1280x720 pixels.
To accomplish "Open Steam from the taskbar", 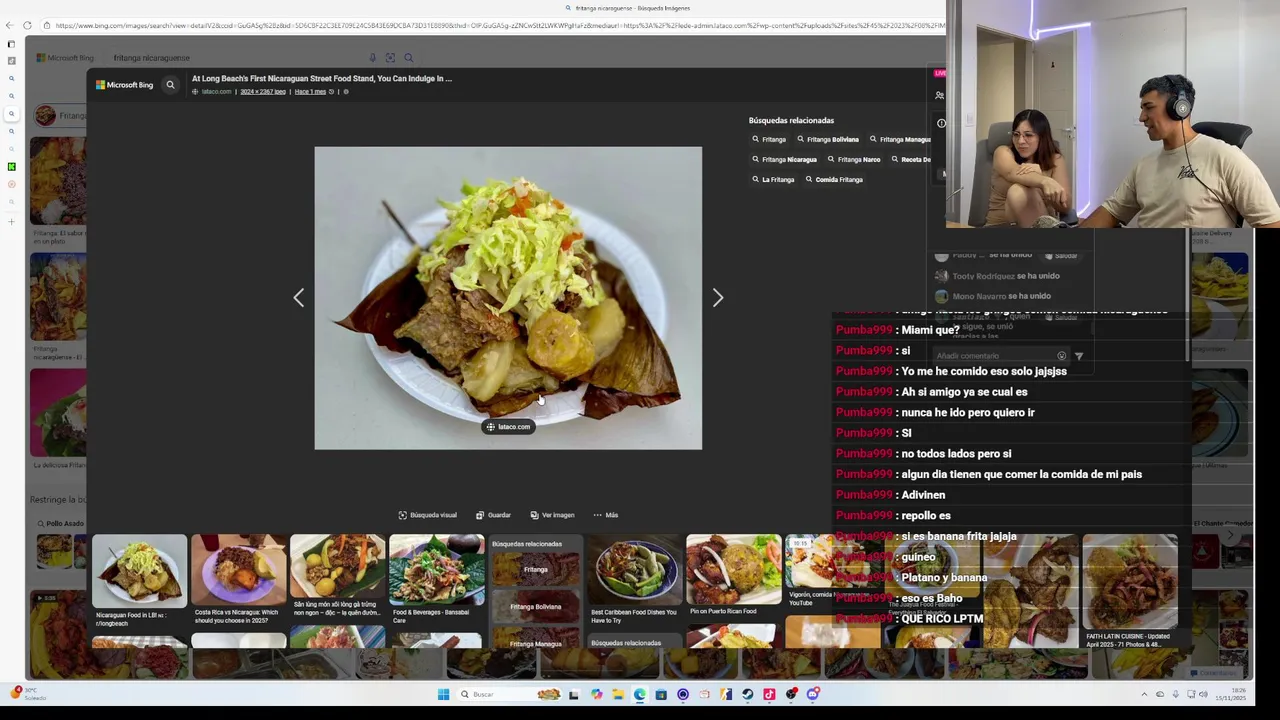I will [x=747, y=694].
